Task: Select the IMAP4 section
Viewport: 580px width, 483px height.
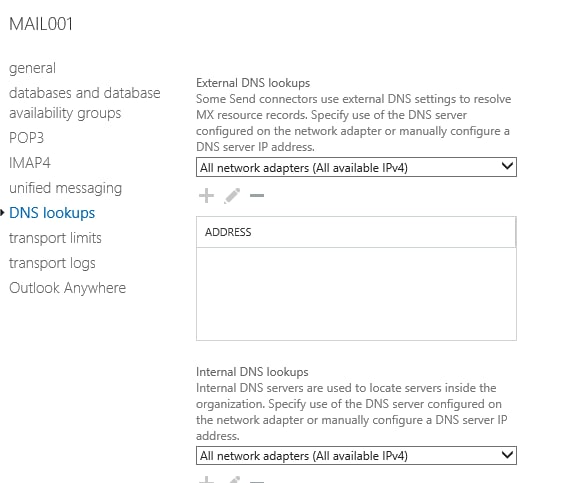Action: [30, 163]
